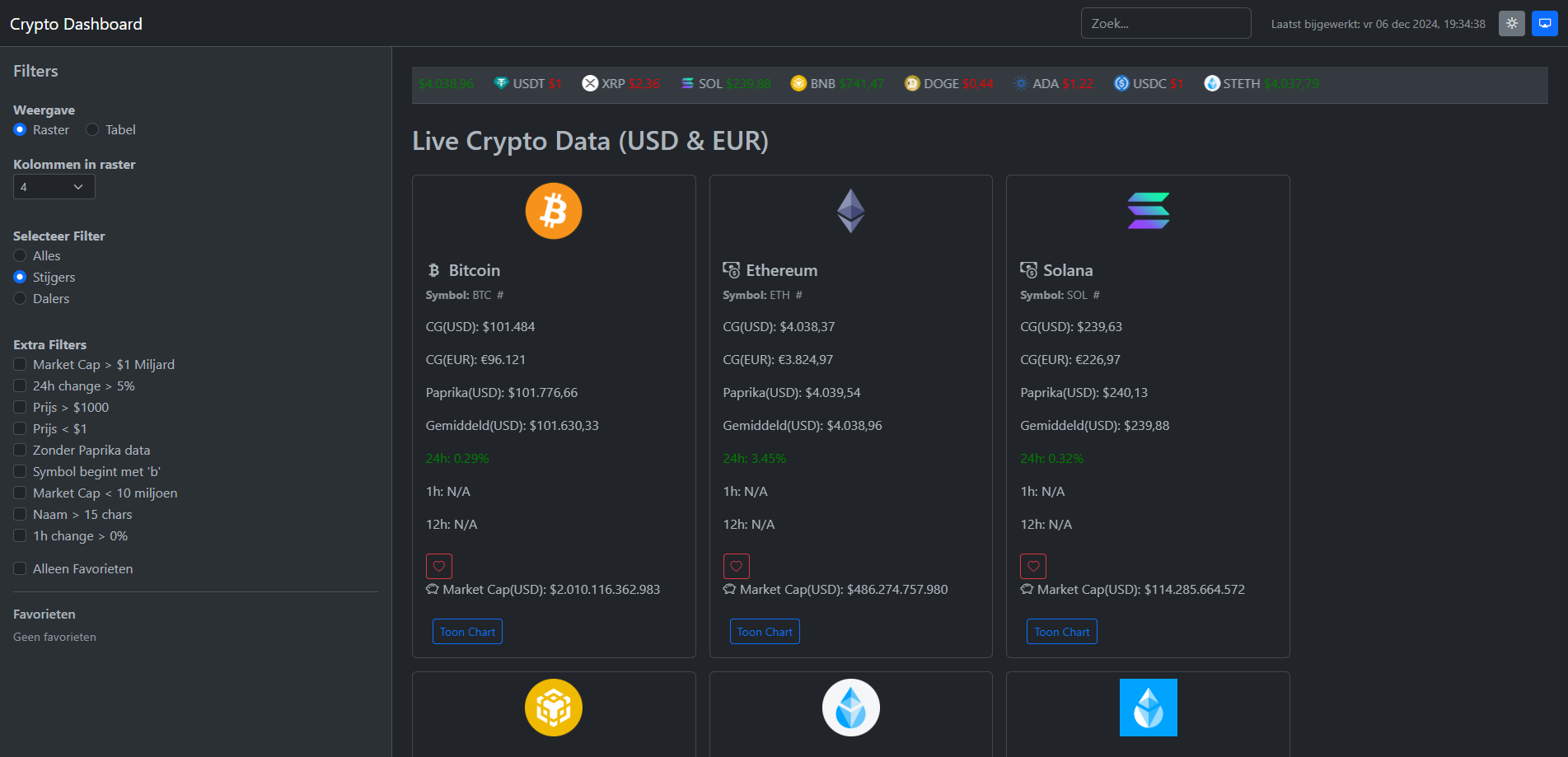Click the yellow BNB coin logo

(554, 708)
